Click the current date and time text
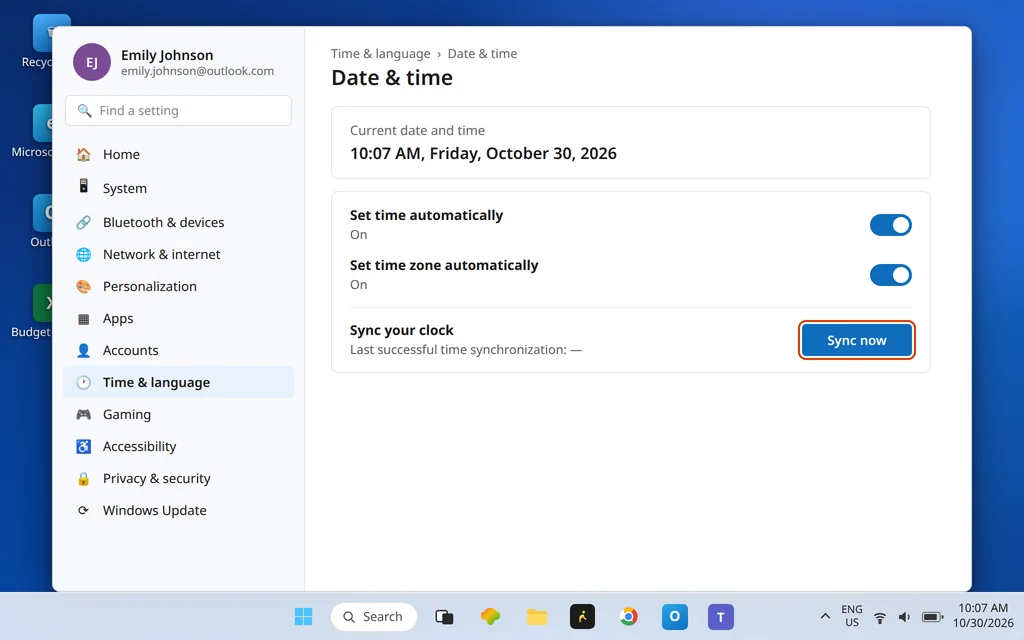The height and width of the screenshot is (640, 1024). 483,153
